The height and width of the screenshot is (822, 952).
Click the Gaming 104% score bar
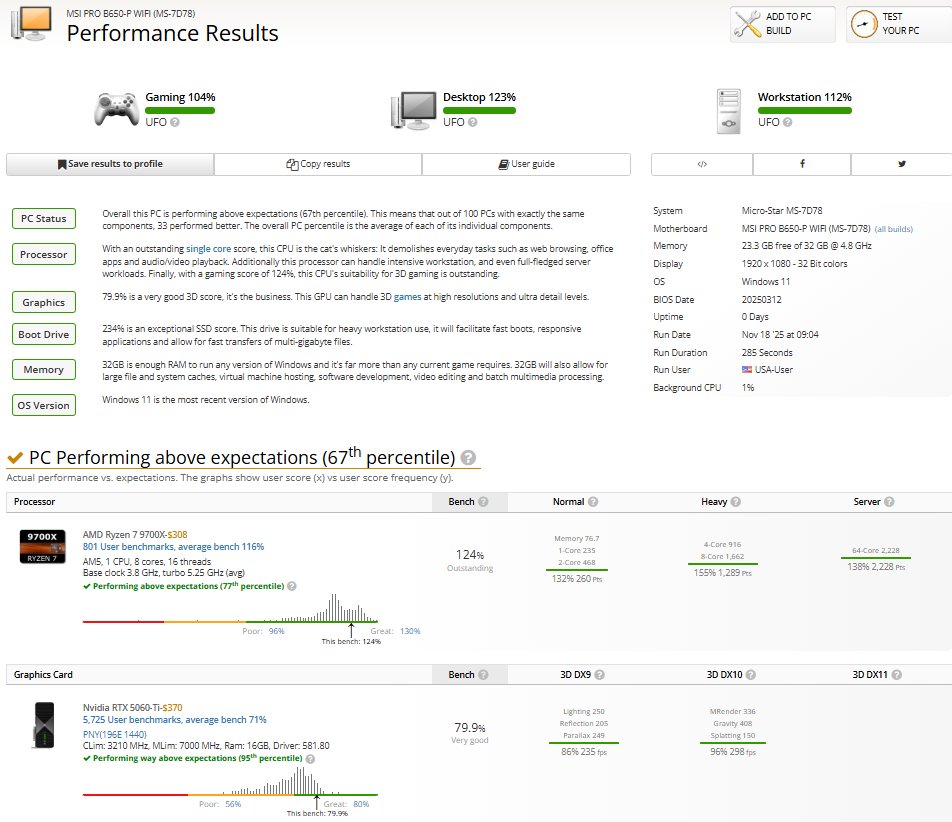coord(180,110)
